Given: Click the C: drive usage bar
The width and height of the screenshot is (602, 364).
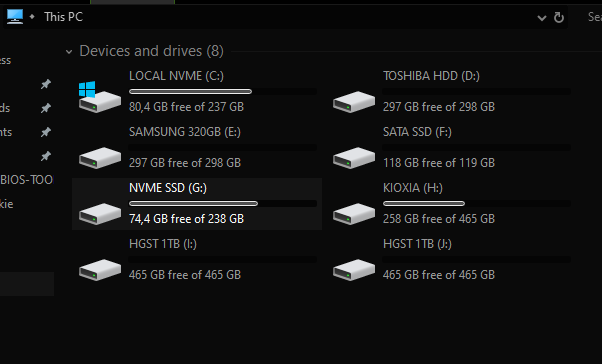Looking at the screenshot, I should (223, 91).
